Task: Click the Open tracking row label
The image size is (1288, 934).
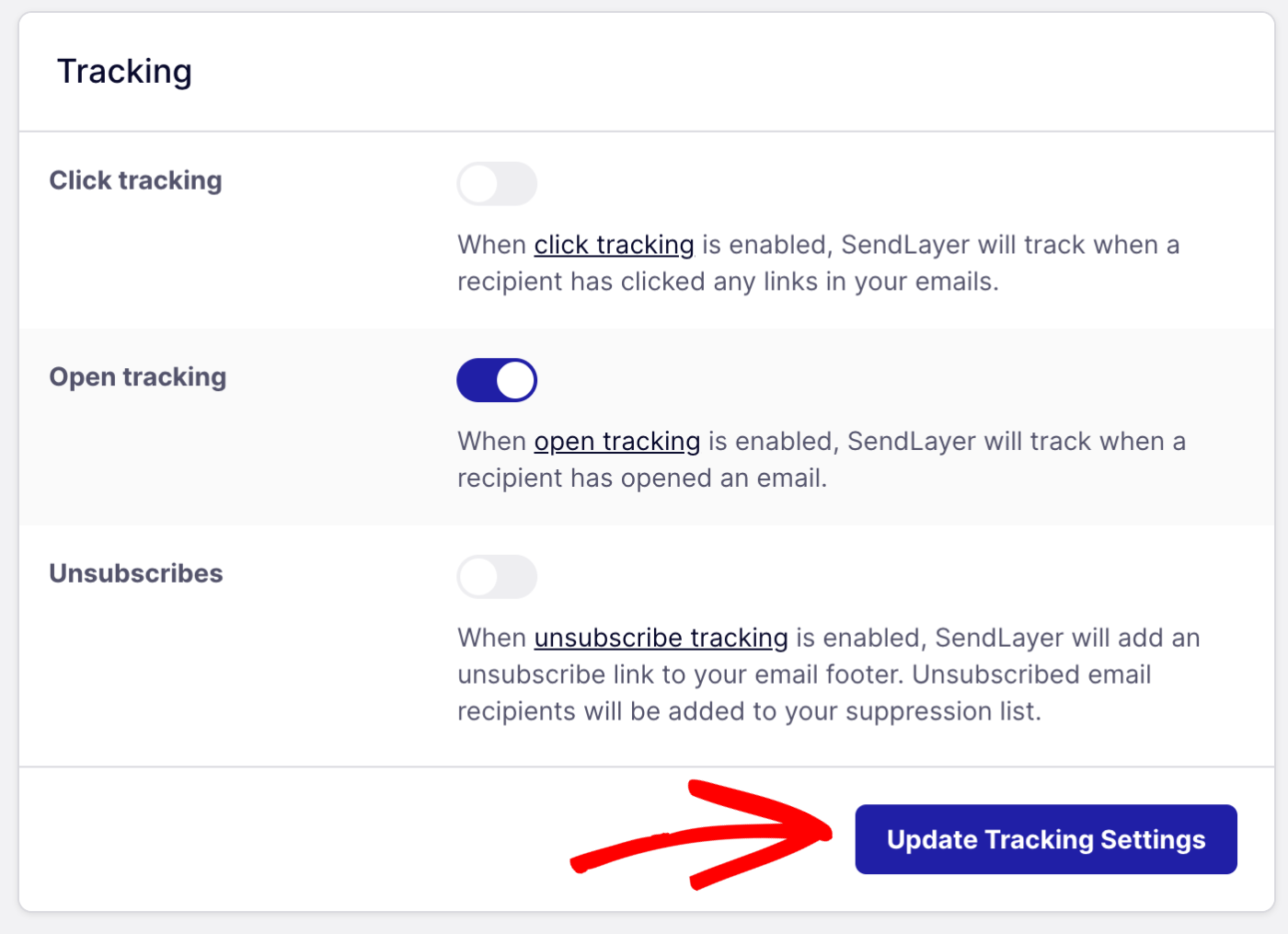Action: tap(137, 376)
